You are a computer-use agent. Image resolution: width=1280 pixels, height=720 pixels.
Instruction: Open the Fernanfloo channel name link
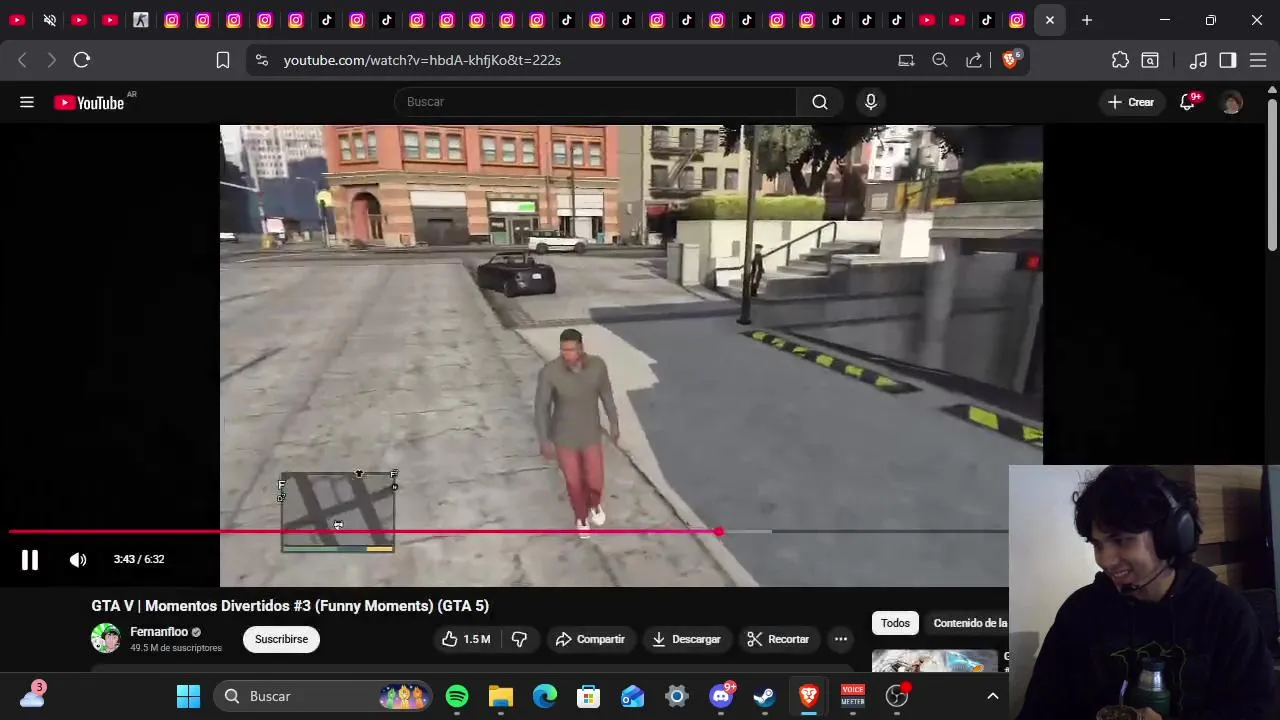[159, 632]
